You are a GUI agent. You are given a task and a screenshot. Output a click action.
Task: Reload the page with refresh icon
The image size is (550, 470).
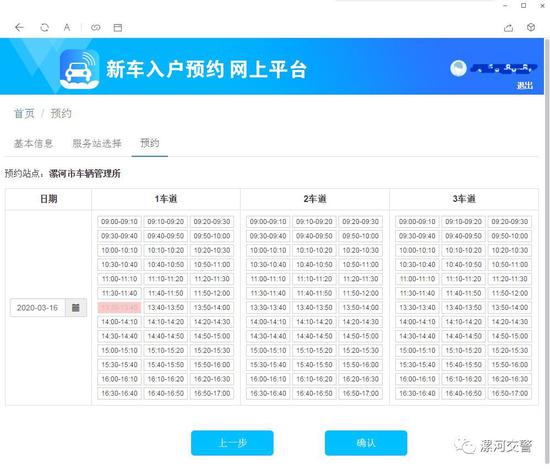45,27
